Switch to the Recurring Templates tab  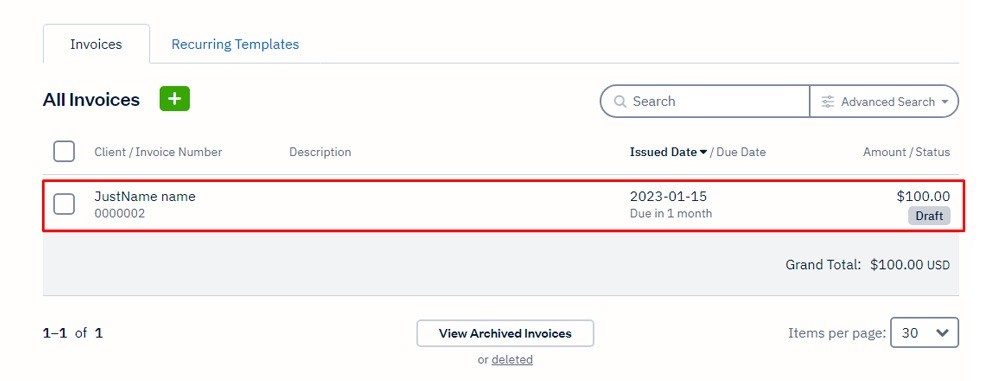pos(235,44)
